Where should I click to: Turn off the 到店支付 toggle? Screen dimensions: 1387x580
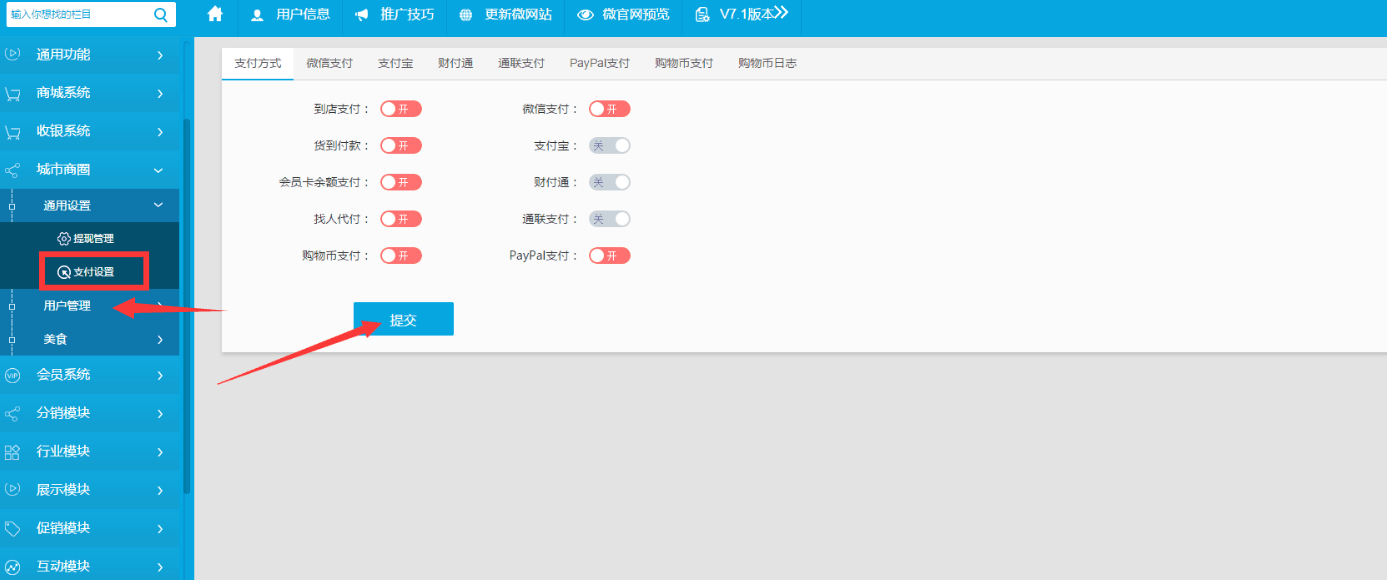pyautogui.click(x=401, y=109)
